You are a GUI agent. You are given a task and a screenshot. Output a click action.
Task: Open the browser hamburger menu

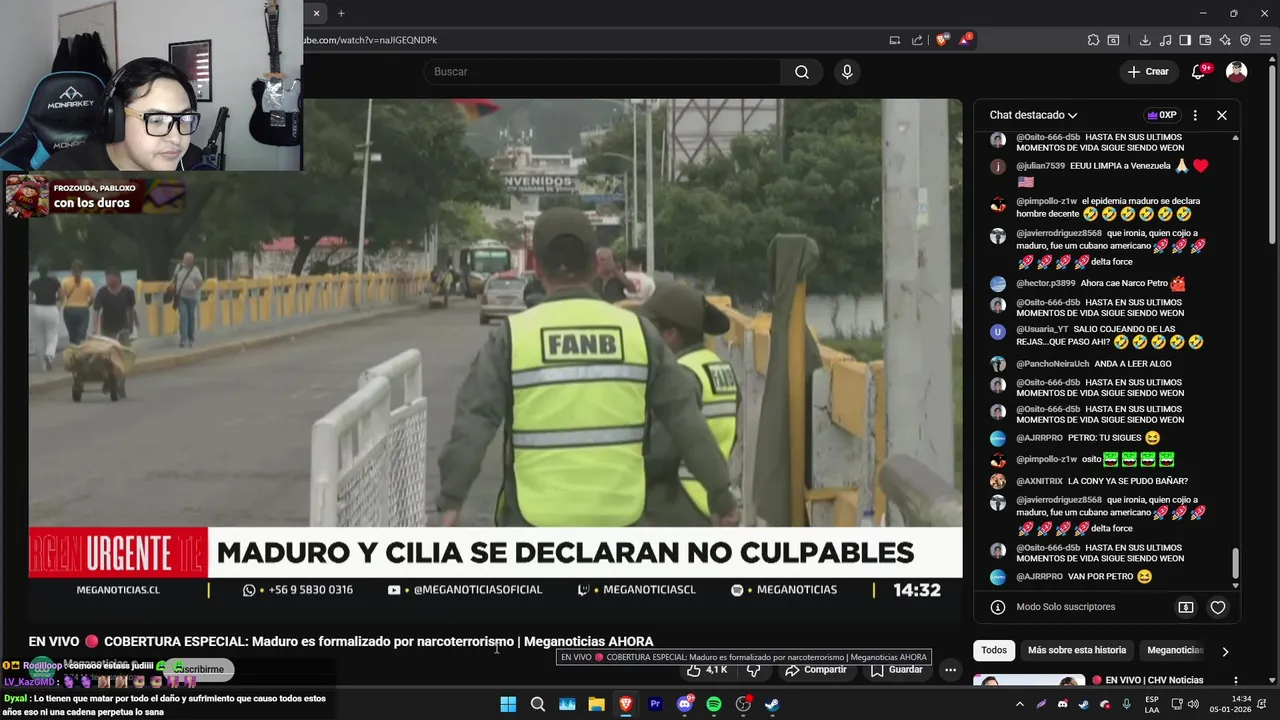tap(1266, 40)
